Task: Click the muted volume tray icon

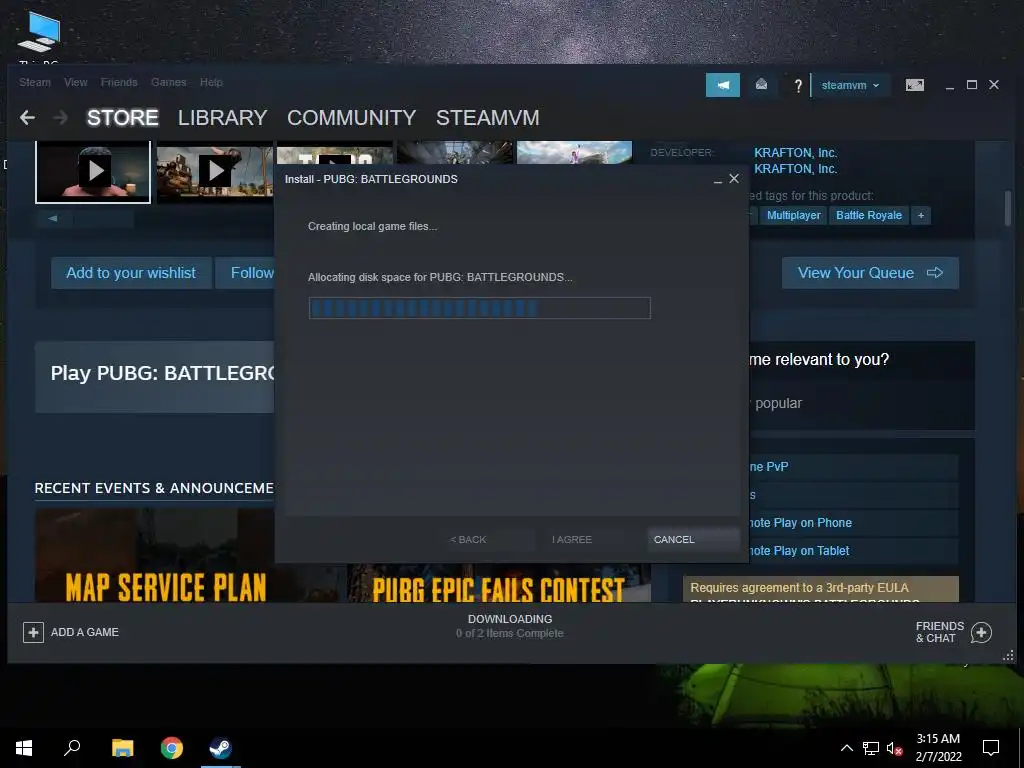Action: pyautogui.click(x=894, y=748)
